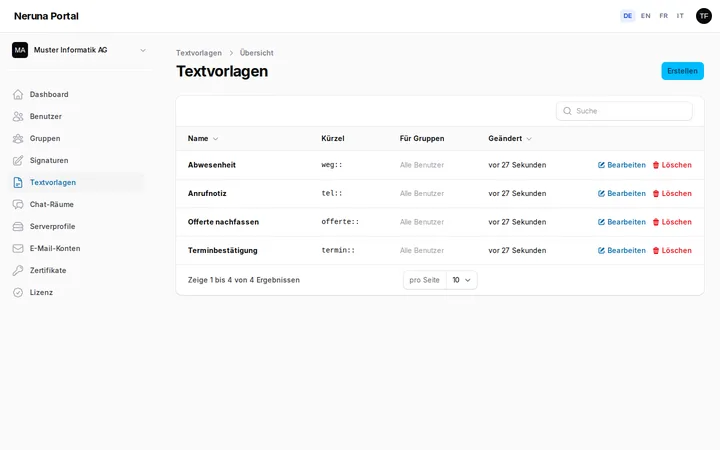Viewport: 720px width, 450px height.
Task: Click the MA organization avatar
Action: click(20, 50)
